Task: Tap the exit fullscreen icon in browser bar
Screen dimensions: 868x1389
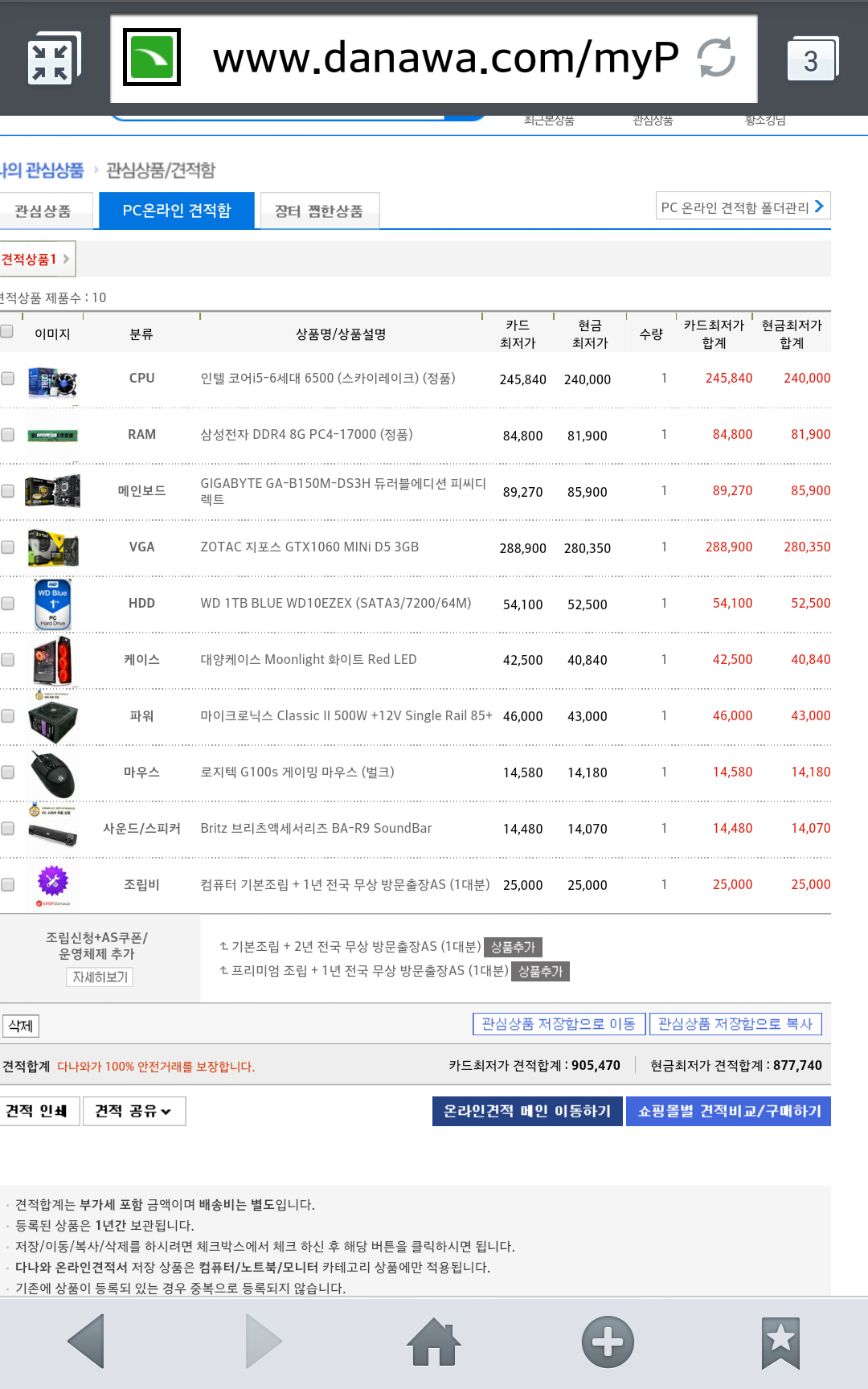Action: tap(52, 59)
